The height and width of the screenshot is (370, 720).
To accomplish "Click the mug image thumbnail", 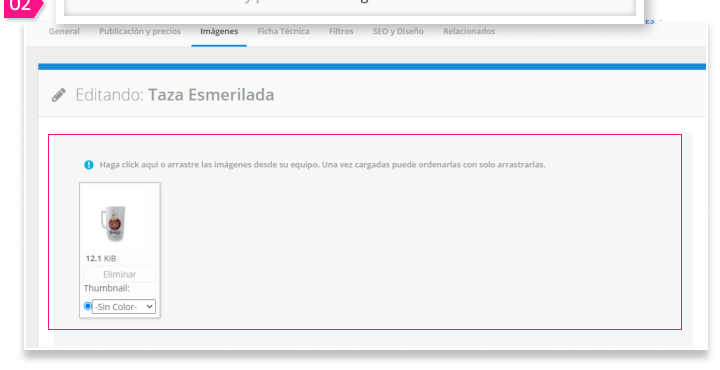I will click(113, 223).
